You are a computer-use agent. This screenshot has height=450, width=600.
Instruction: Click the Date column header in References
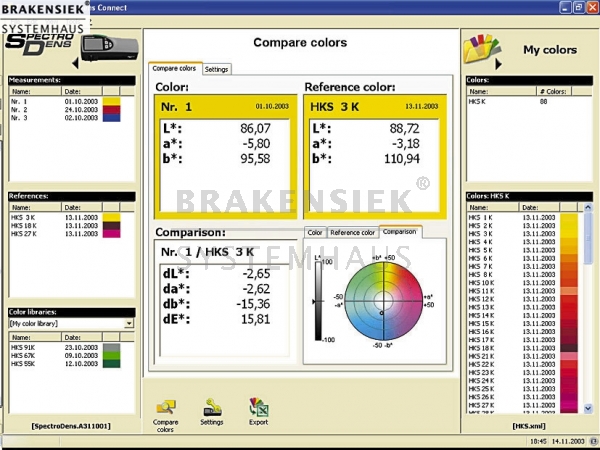tap(82, 207)
